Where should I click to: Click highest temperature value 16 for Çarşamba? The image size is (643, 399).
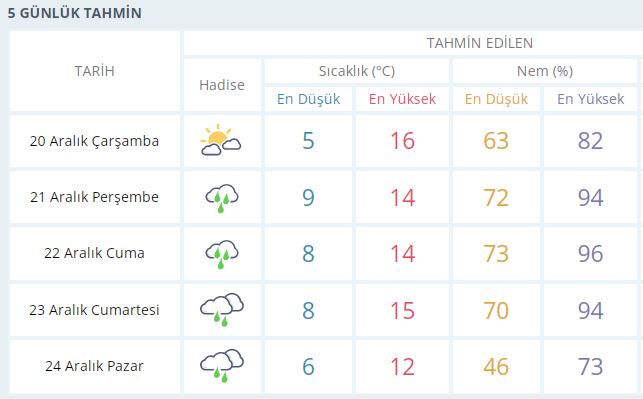pos(402,141)
